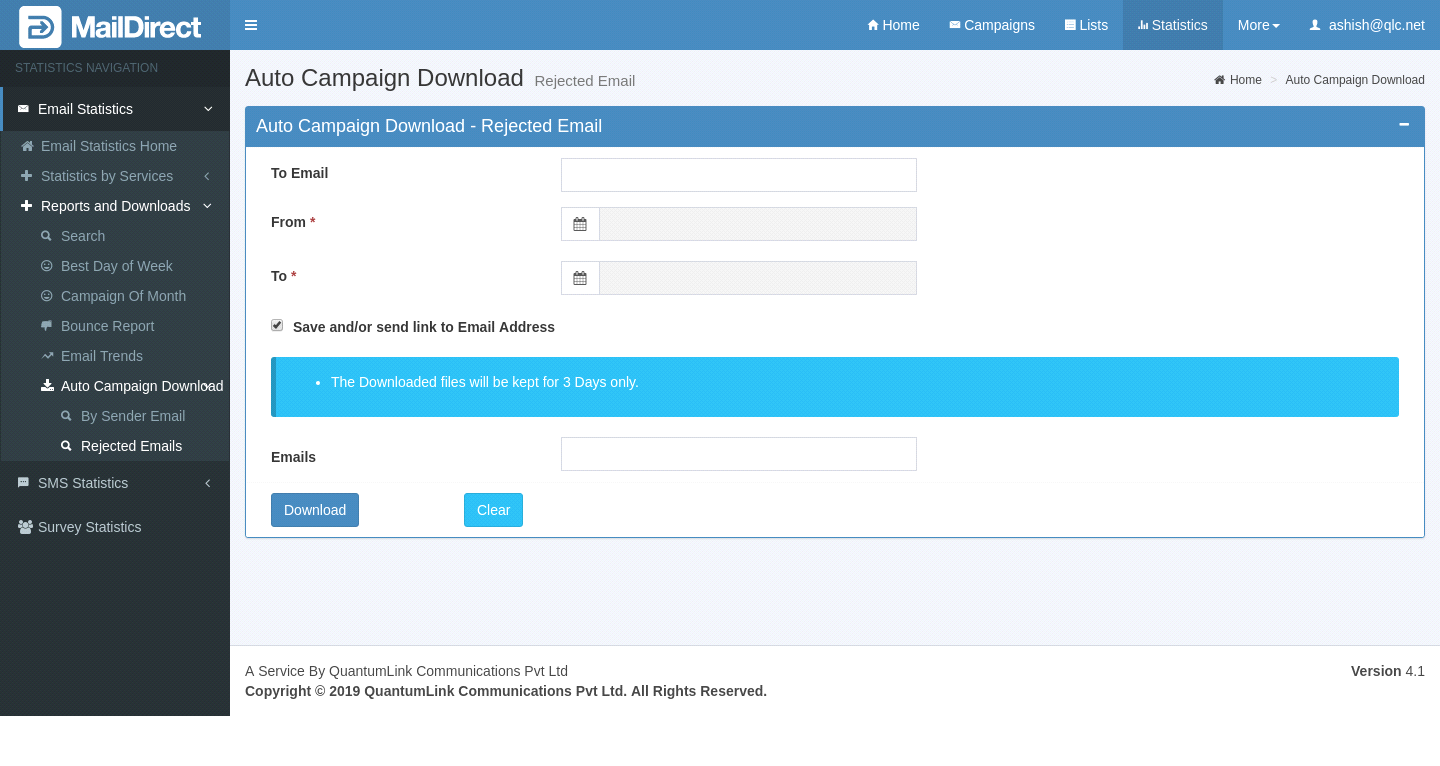
Task: Expand Statistics by Services submenu
Action: [107, 176]
